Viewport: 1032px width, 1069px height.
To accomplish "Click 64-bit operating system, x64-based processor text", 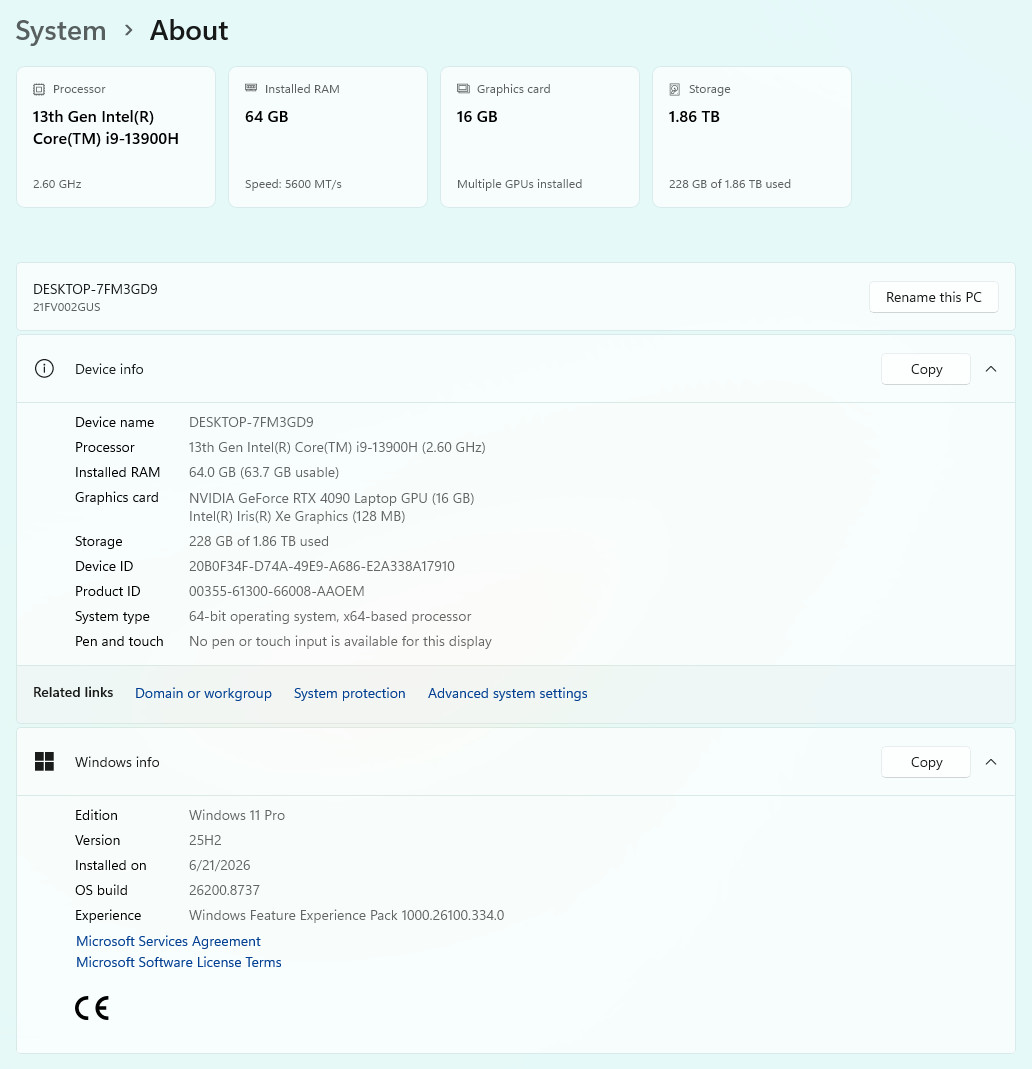I will click(330, 616).
